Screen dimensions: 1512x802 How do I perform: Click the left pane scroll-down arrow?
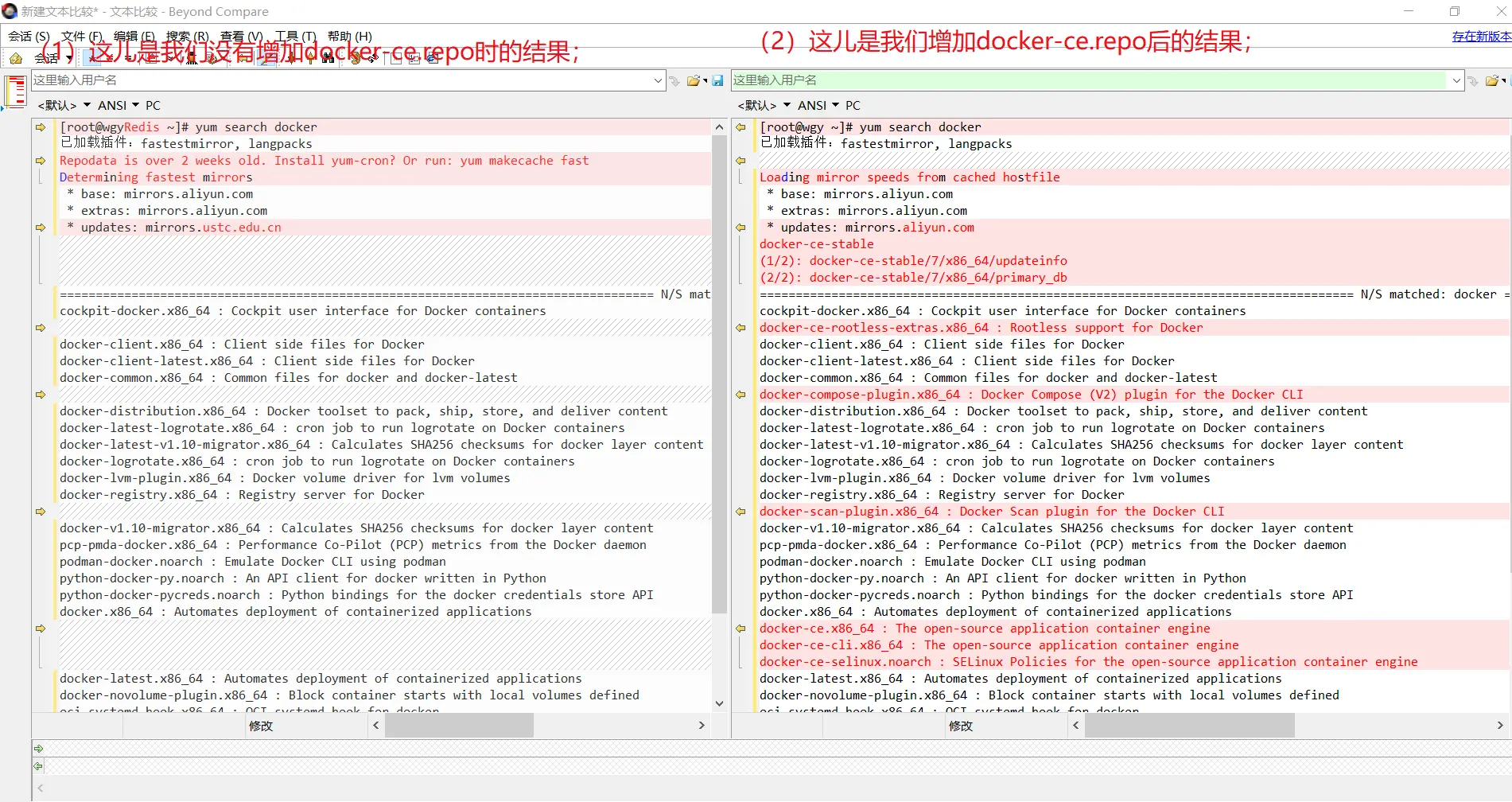click(x=719, y=703)
